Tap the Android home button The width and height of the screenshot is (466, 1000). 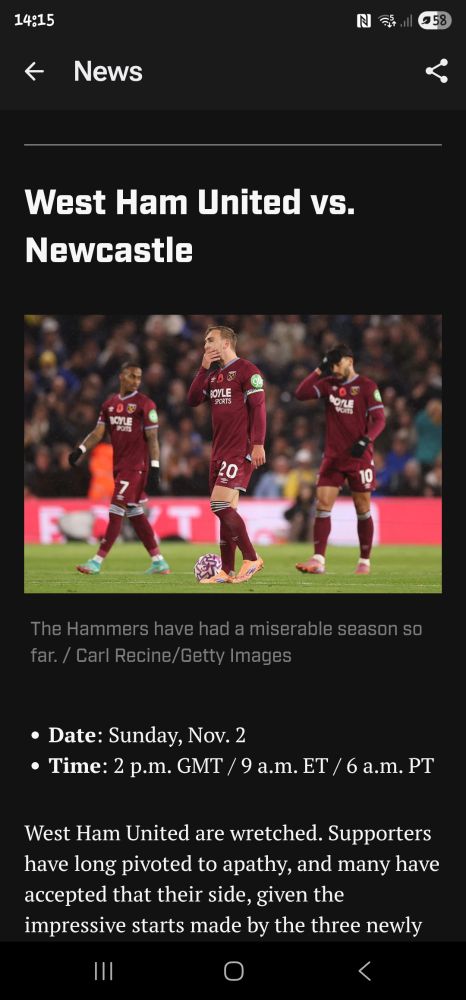(x=233, y=971)
